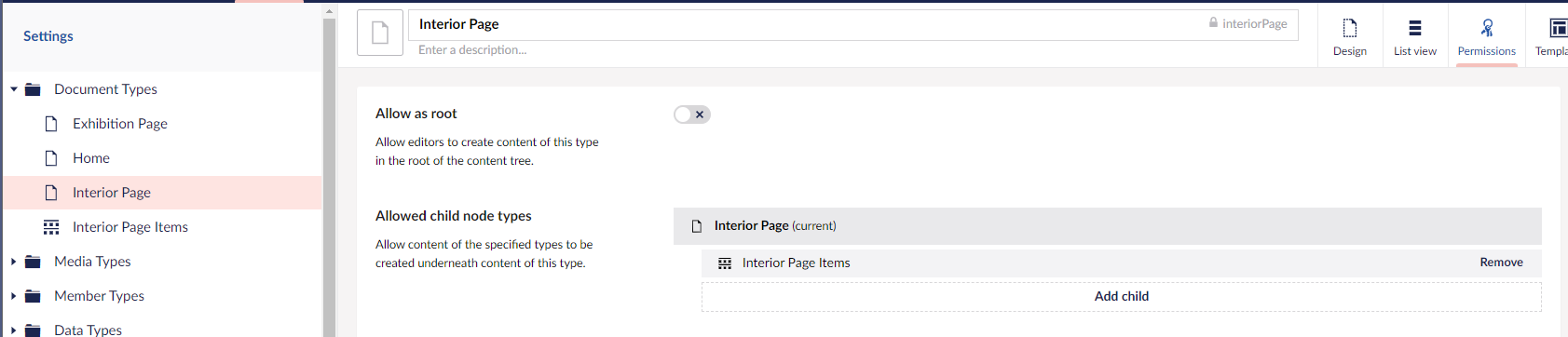Click the document type icon picker
The width and height of the screenshot is (1568, 337).
pyautogui.click(x=380, y=34)
